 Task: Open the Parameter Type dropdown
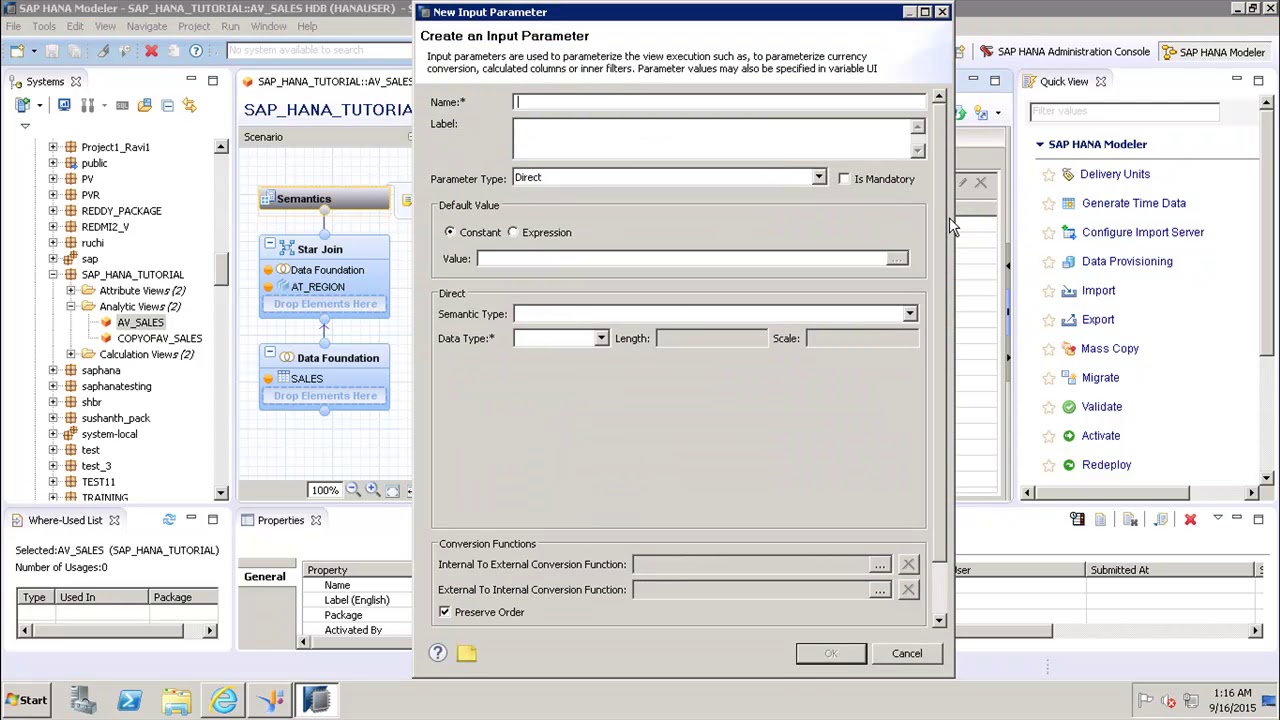tap(818, 178)
